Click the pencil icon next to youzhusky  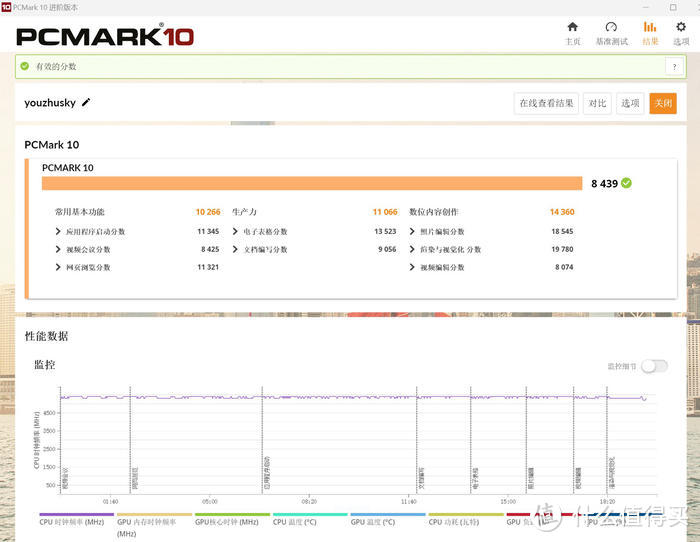pyautogui.click(x=86, y=102)
